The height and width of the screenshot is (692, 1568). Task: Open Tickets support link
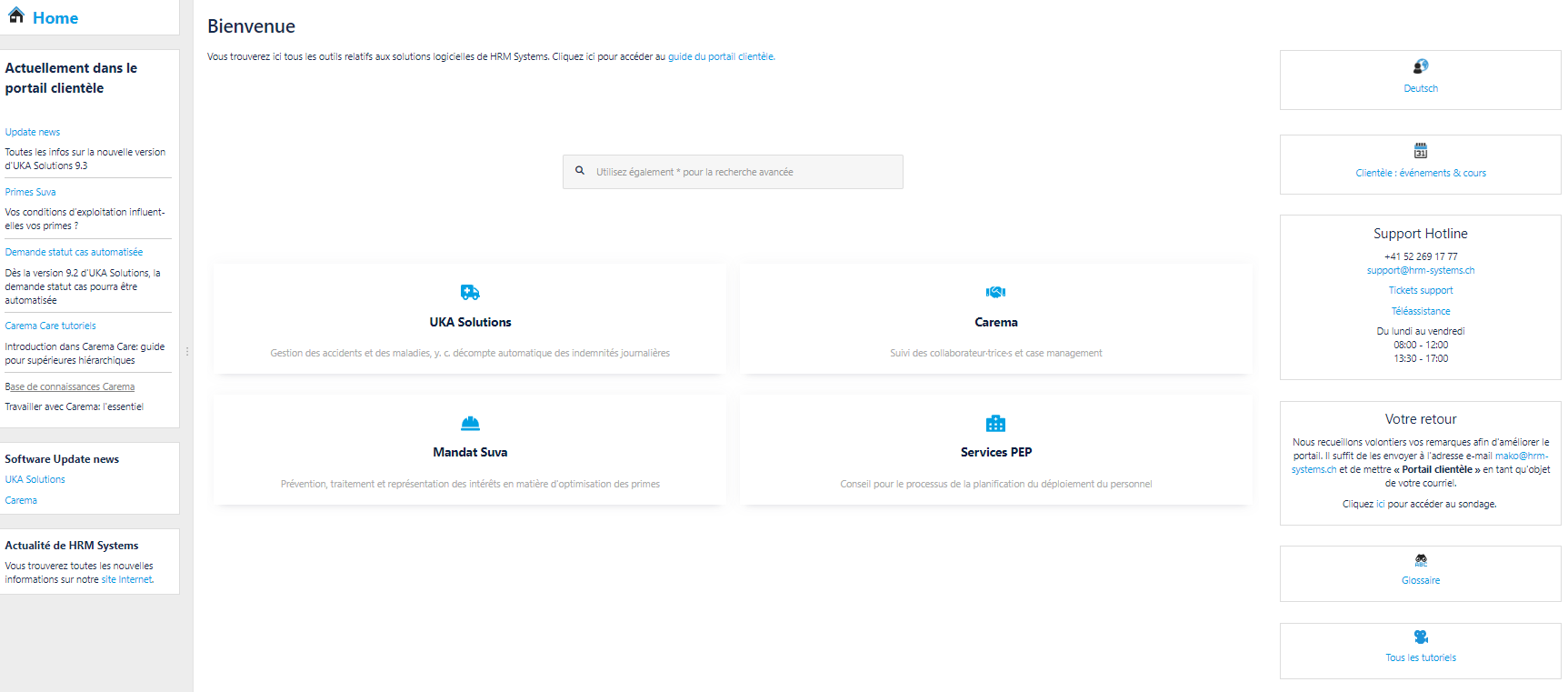(1421, 290)
